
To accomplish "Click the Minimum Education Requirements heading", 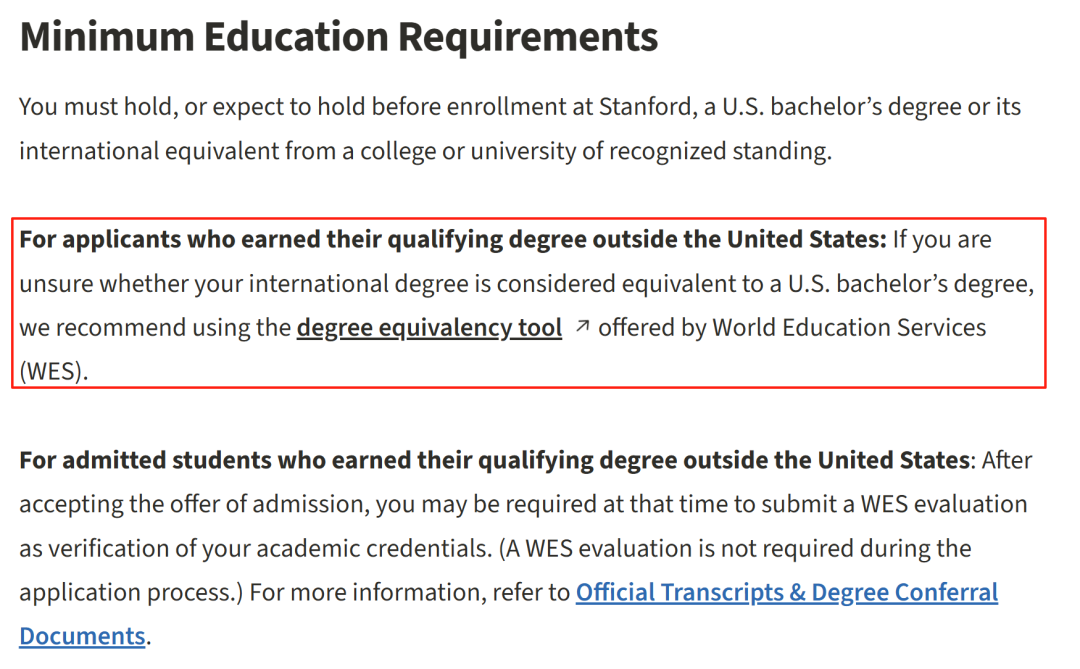I will (339, 37).
